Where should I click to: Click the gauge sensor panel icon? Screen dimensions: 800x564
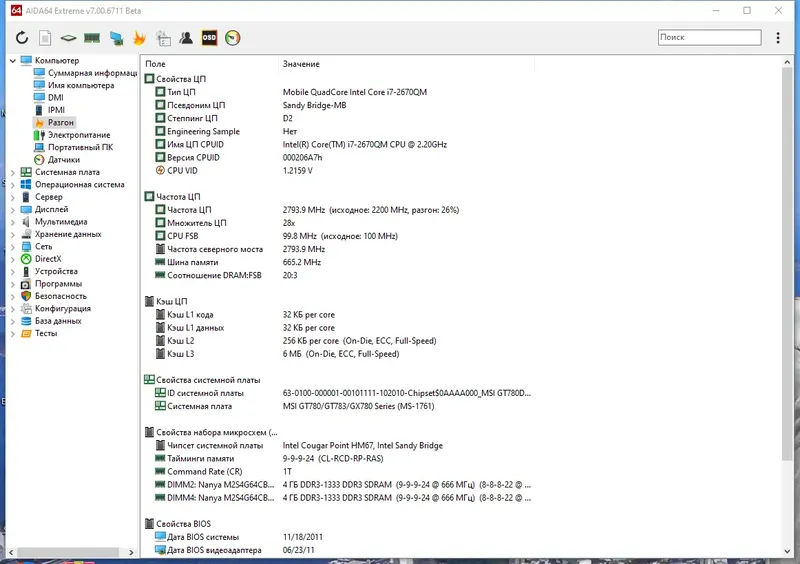pyautogui.click(x=233, y=38)
